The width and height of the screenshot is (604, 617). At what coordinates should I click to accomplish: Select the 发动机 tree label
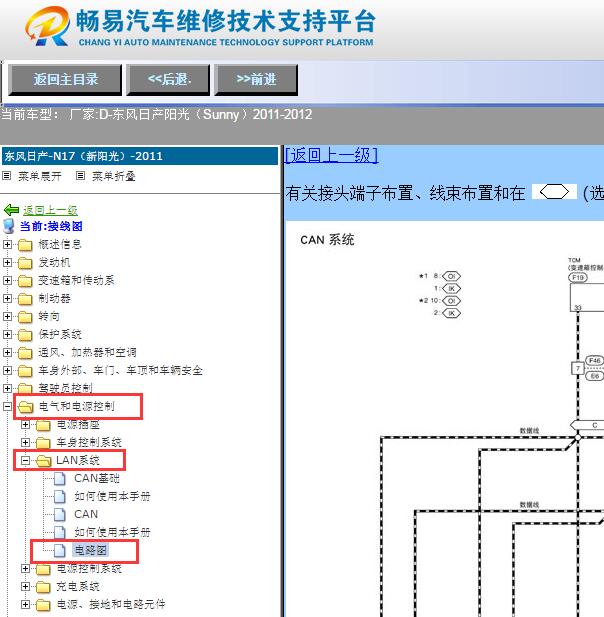pyautogui.click(x=54, y=262)
